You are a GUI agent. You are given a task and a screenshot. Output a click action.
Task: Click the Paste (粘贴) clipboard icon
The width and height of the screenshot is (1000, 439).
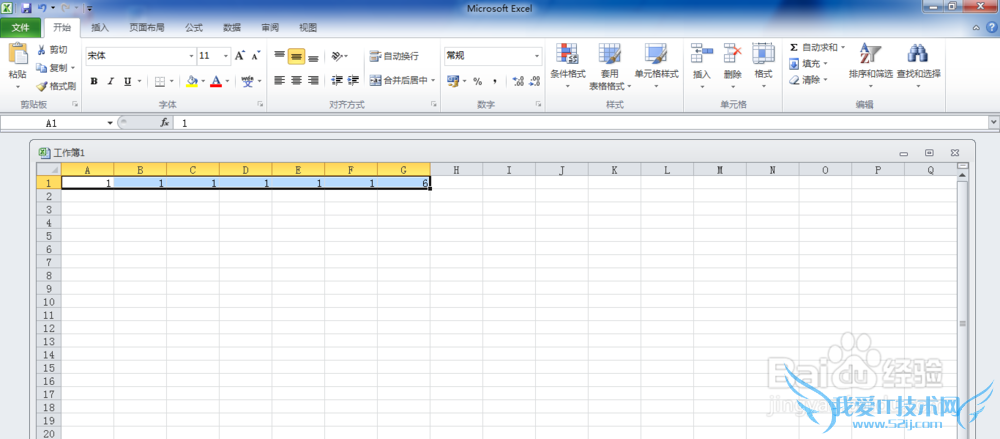click(x=18, y=55)
